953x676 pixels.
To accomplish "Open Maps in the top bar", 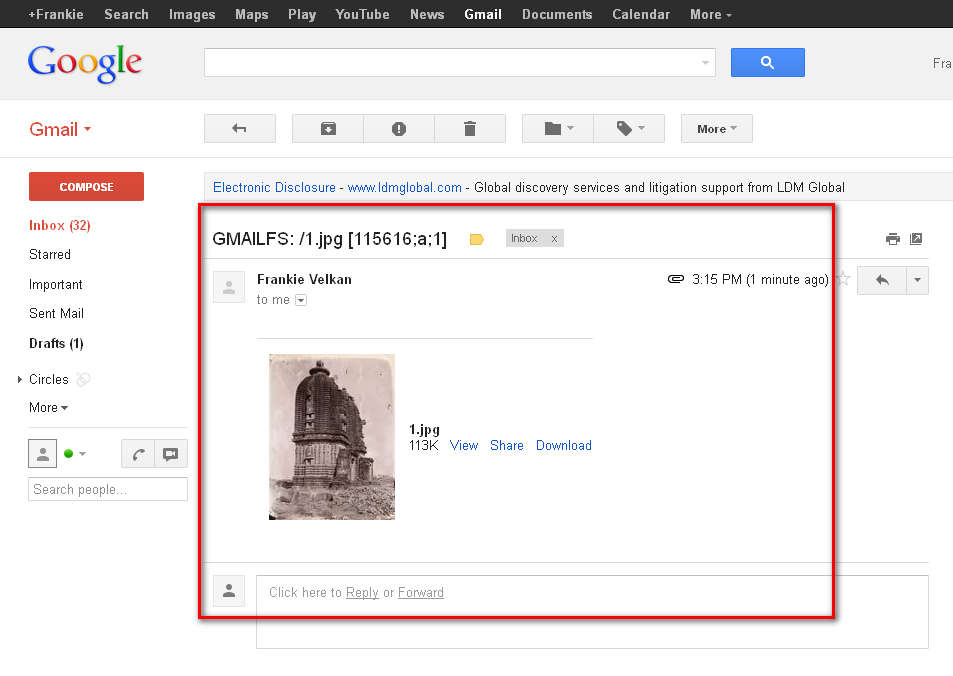I will coord(252,14).
